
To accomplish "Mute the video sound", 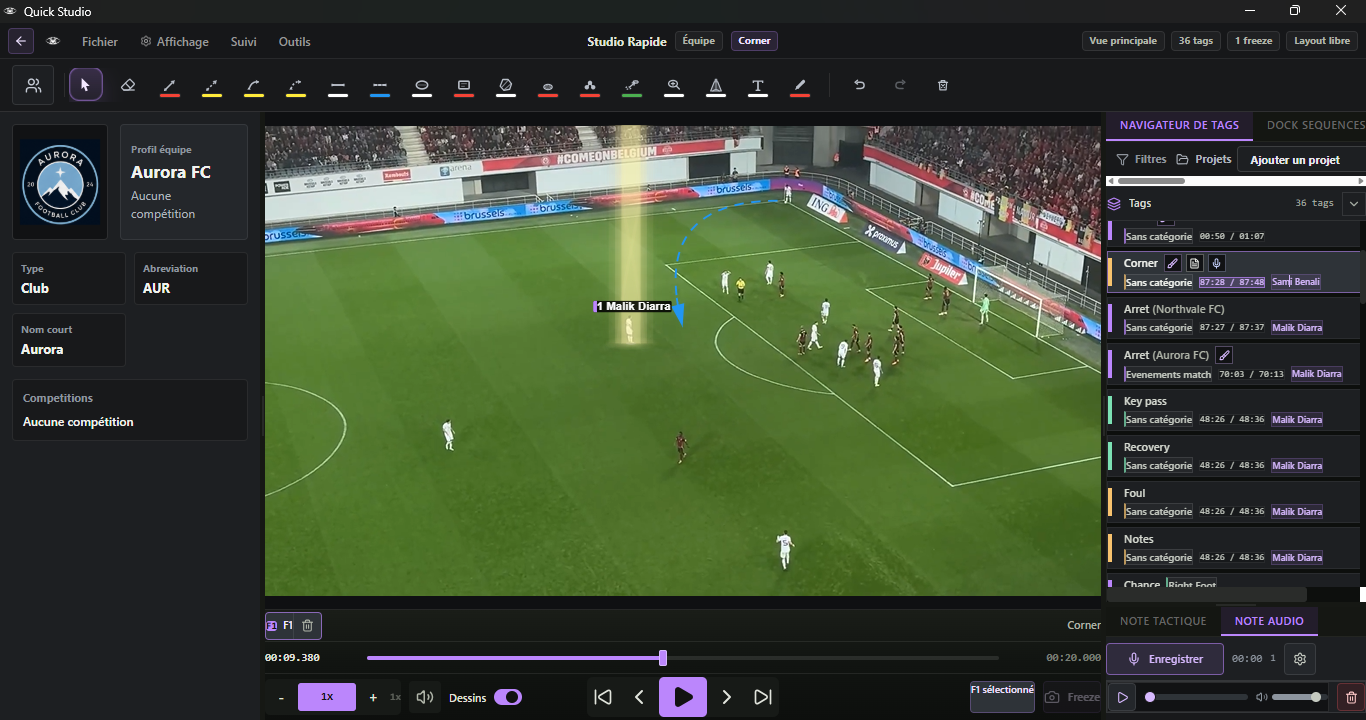I will pyautogui.click(x=425, y=697).
